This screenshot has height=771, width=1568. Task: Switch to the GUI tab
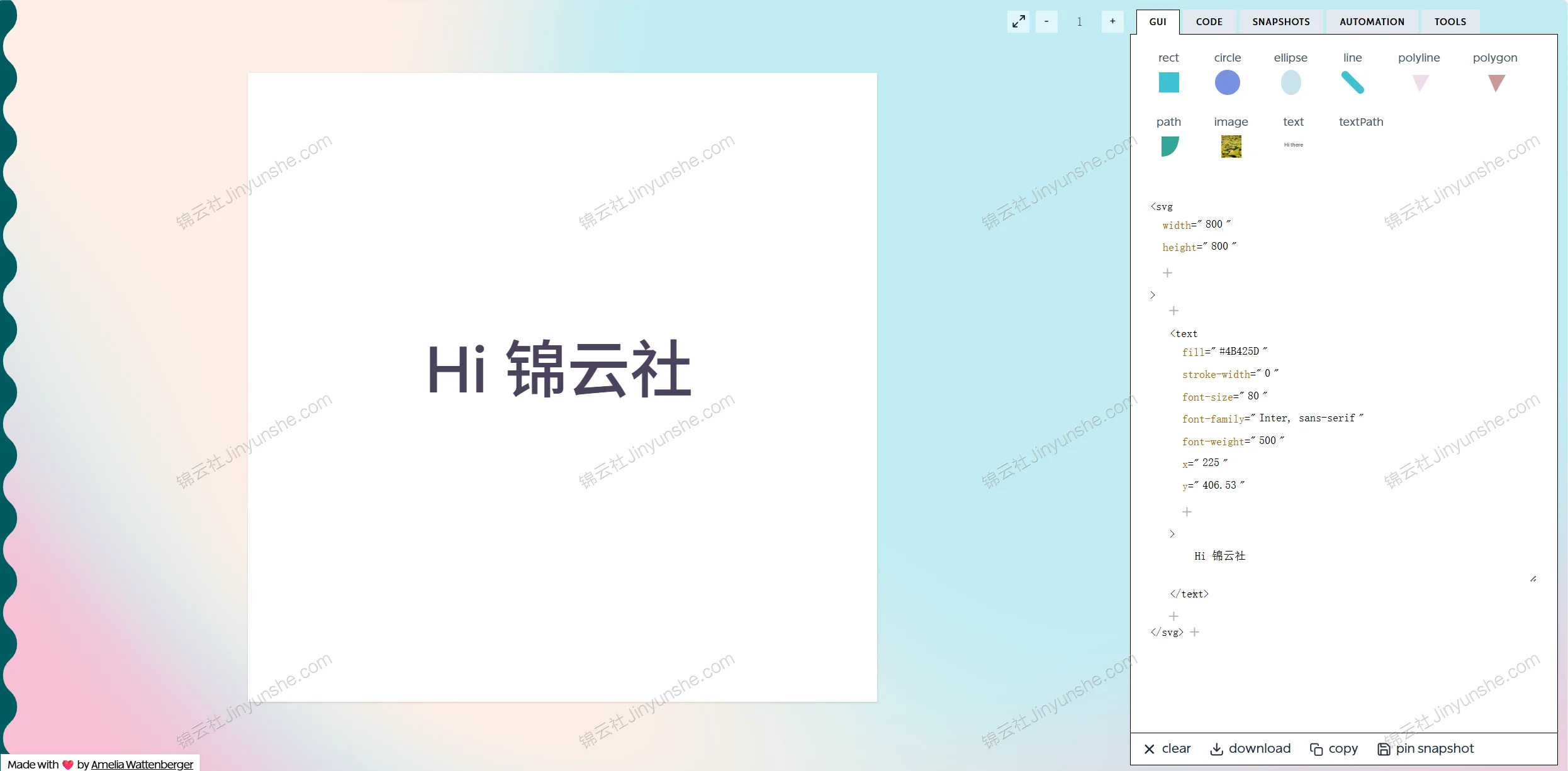click(x=1158, y=22)
